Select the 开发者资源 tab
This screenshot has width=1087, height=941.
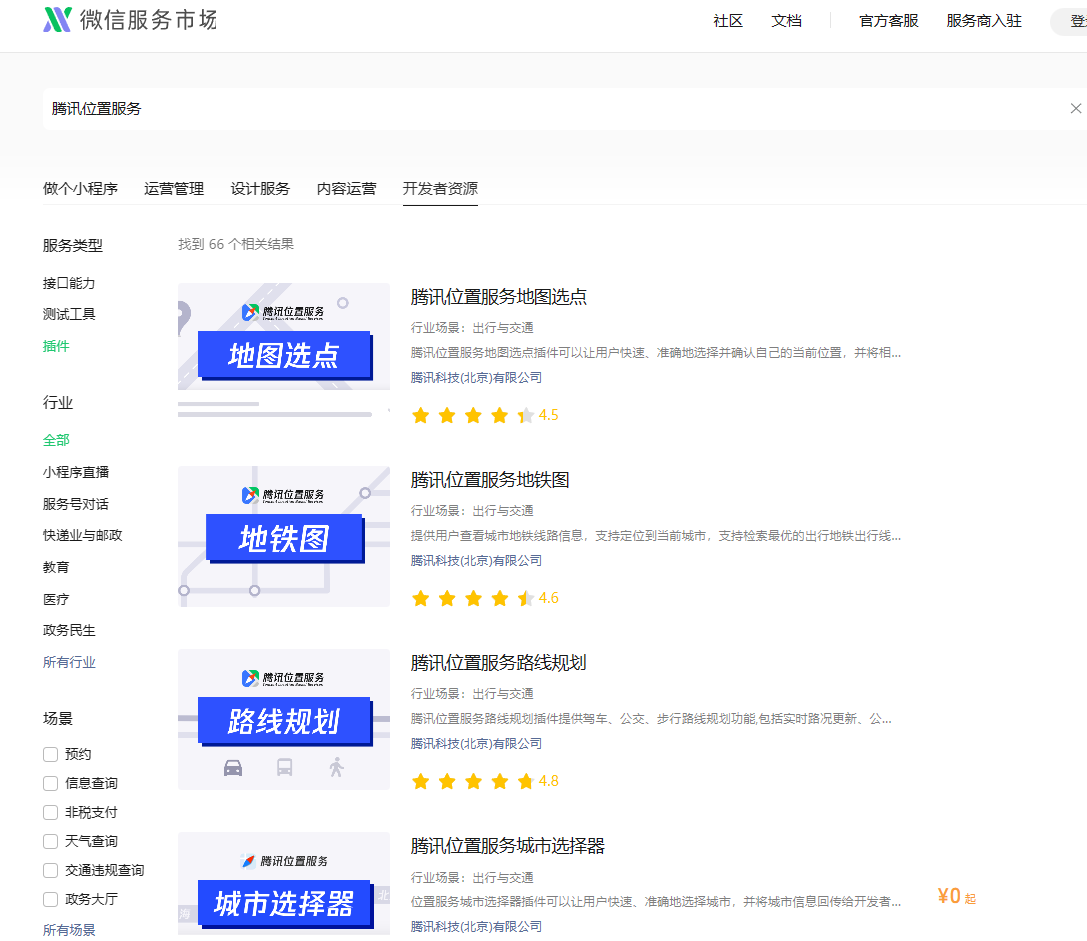coord(440,189)
